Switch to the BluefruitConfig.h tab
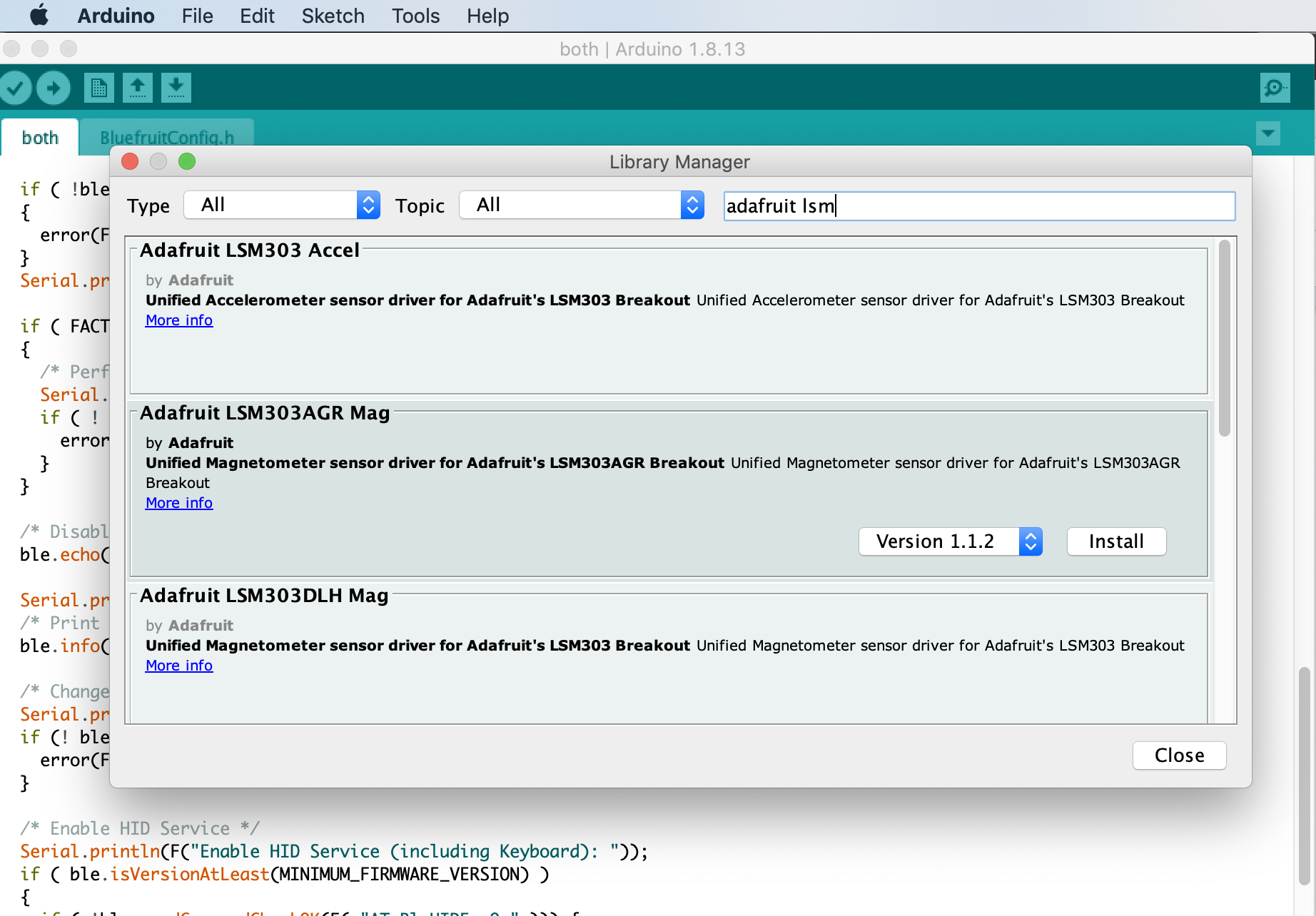The width and height of the screenshot is (1316, 916). (x=167, y=137)
